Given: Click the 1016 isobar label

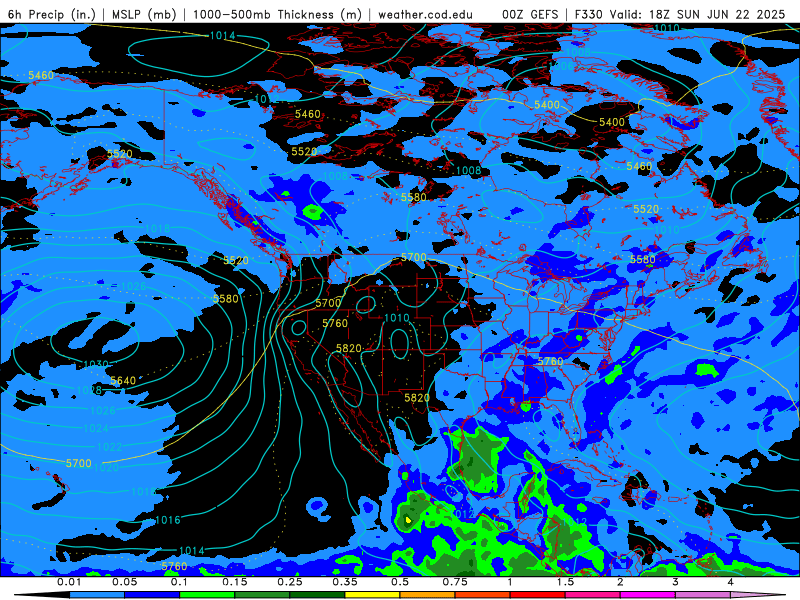Looking at the screenshot, I should 167,520.
